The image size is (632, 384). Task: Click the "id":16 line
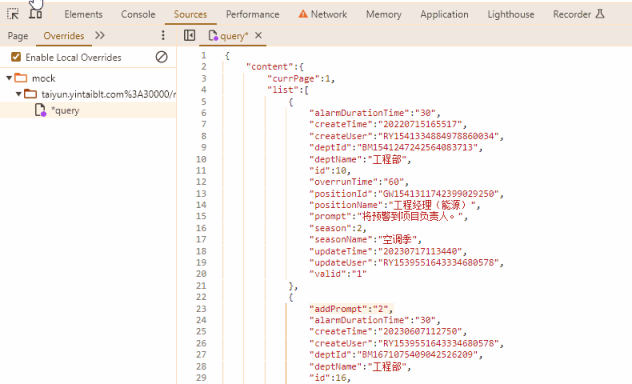[330, 378]
